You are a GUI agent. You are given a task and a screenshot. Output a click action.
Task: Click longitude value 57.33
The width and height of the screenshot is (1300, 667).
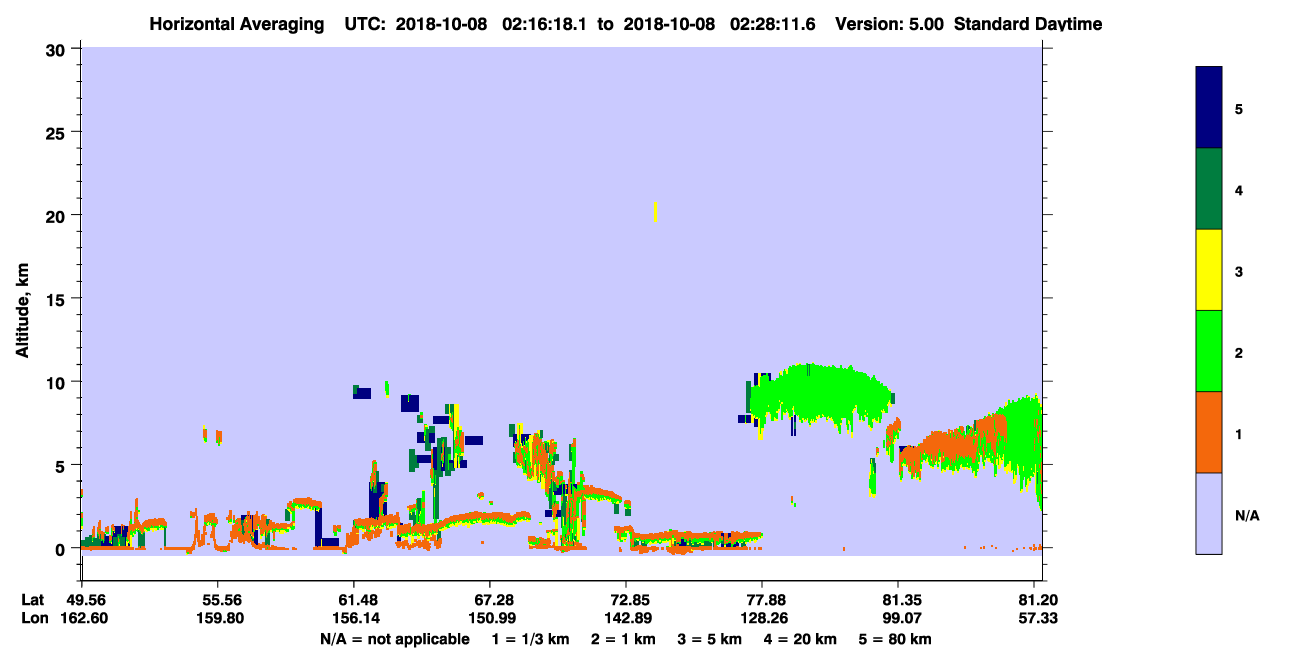click(1039, 618)
